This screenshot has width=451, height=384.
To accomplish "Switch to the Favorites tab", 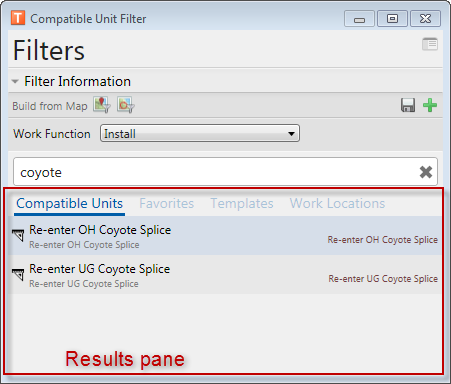I will tap(167, 203).
